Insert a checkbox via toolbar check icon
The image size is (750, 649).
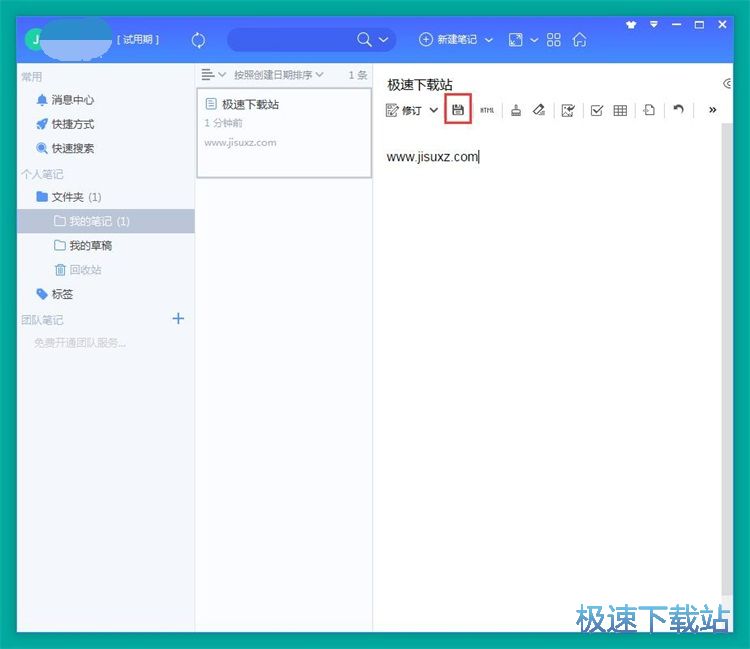click(596, 110)
